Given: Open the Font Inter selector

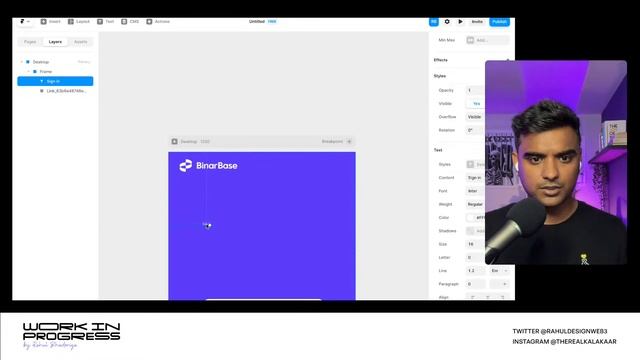Looking at the screenshot, I should coord(475,191).
